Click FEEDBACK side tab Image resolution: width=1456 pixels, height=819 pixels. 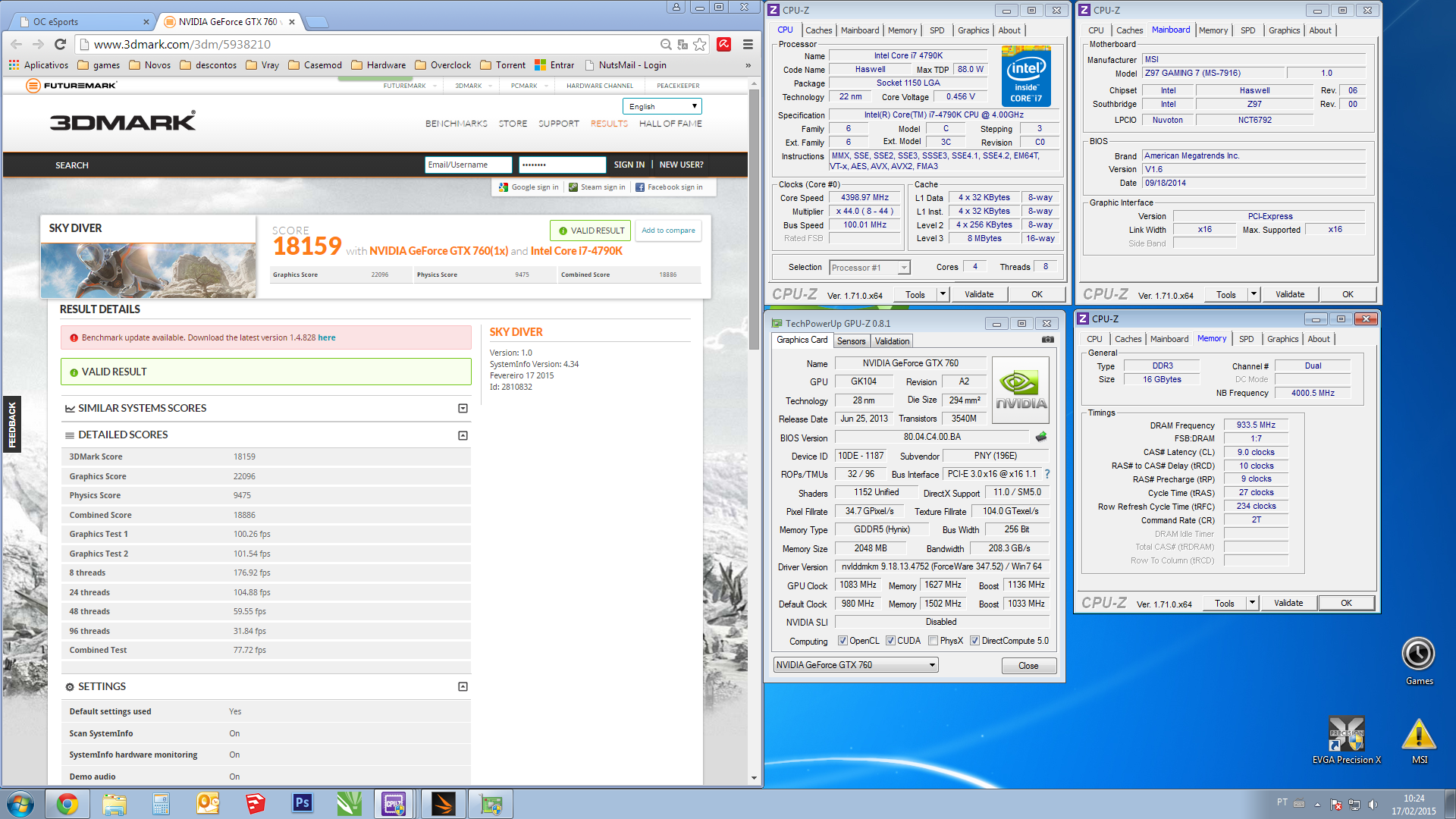12,425
